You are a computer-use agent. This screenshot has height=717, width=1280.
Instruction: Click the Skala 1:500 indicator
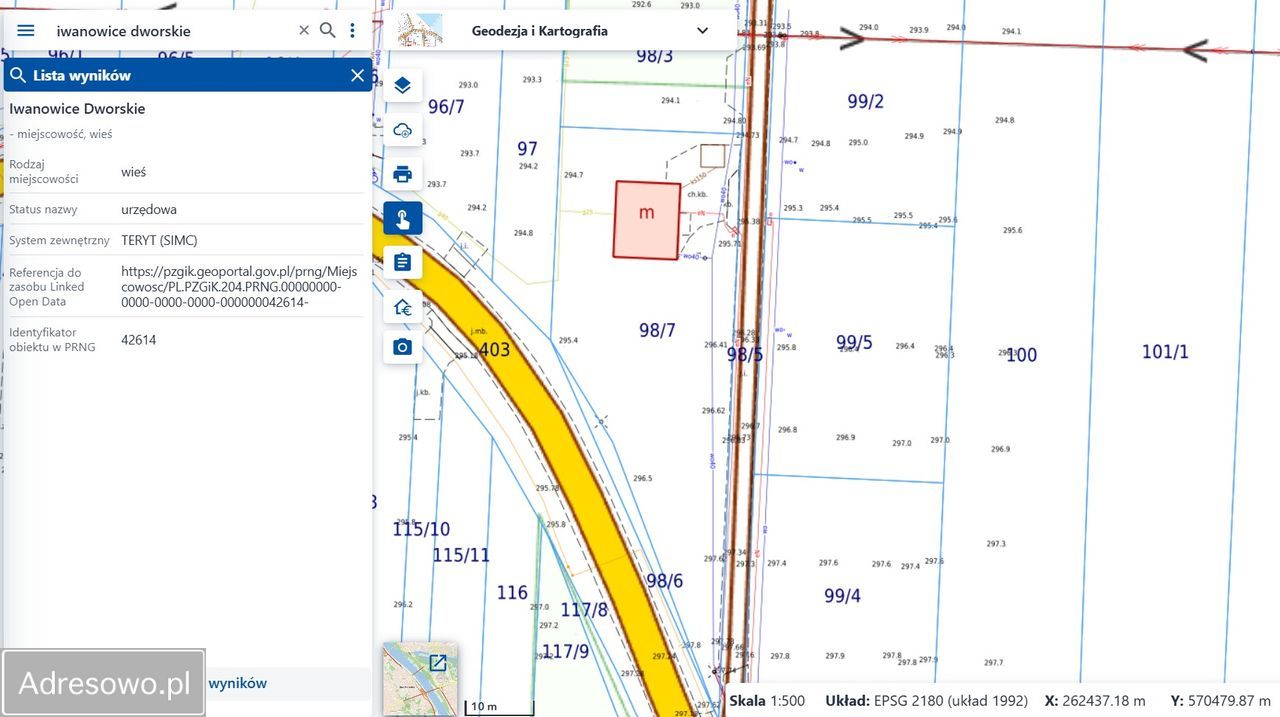767,701
